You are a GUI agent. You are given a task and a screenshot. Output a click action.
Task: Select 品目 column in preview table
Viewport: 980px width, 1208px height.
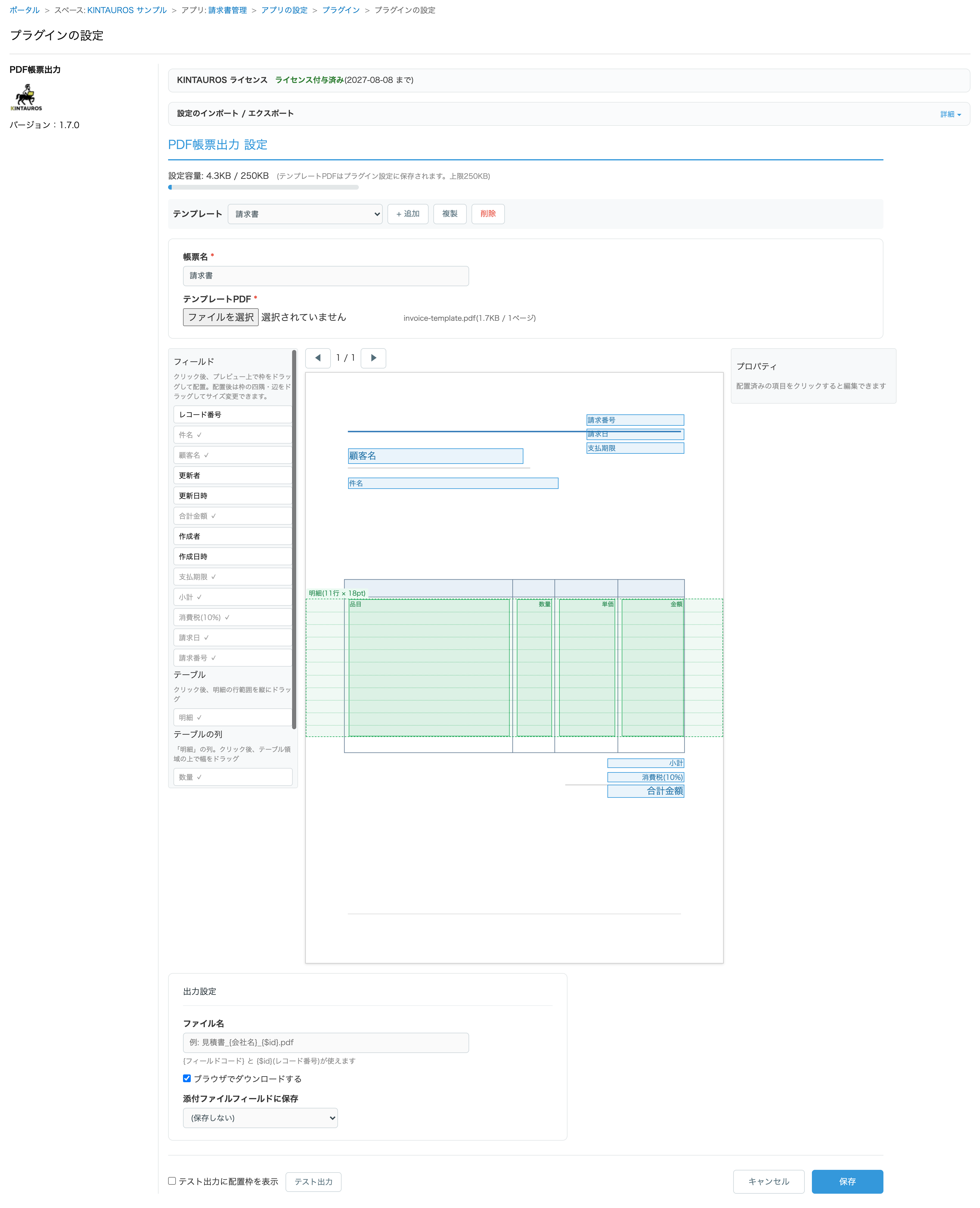point(429,668)
